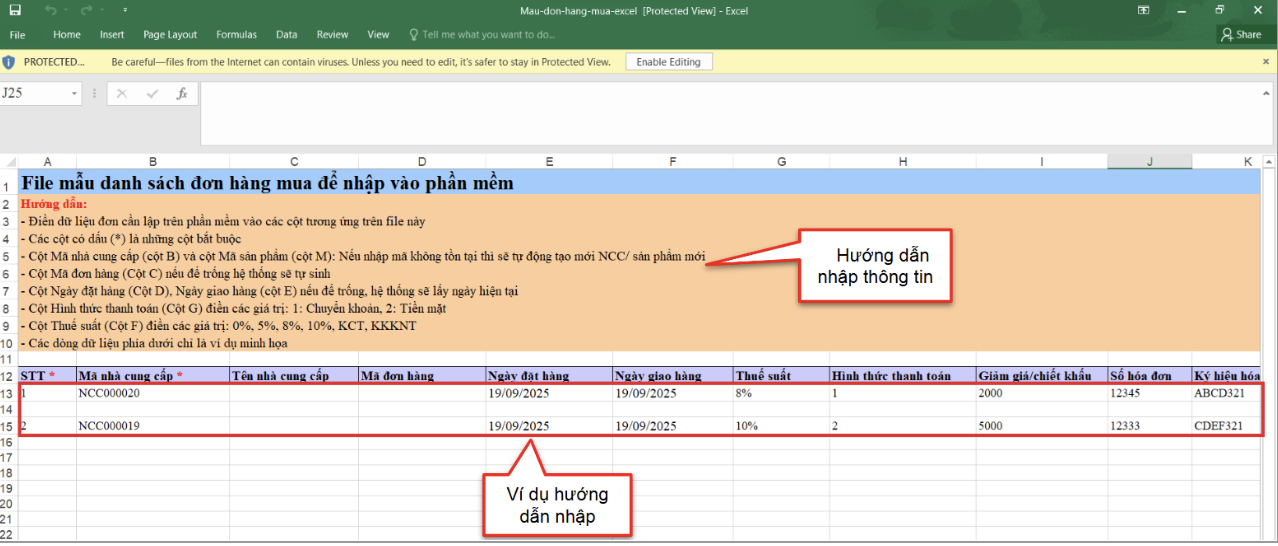Open the View ribbon tab
This screenshot has width=1278, height=546.
[x=378, y=34]
